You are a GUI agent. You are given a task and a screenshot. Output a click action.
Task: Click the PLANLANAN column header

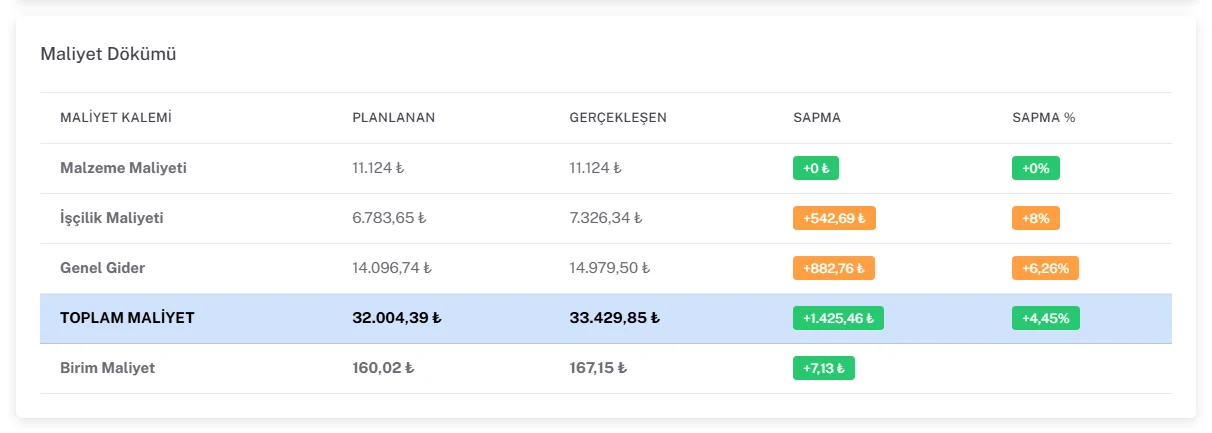click(394, 117)
